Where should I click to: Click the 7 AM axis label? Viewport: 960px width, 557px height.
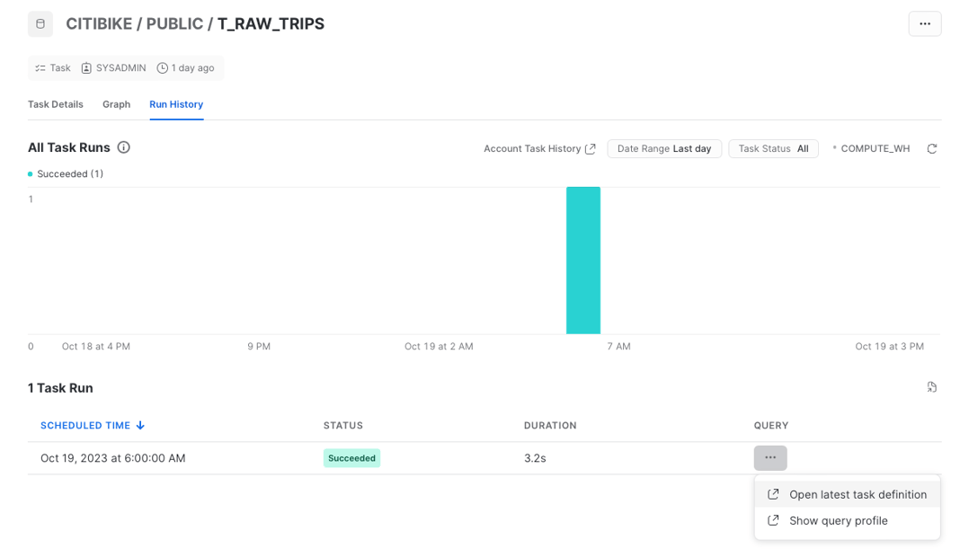point(619,346)
